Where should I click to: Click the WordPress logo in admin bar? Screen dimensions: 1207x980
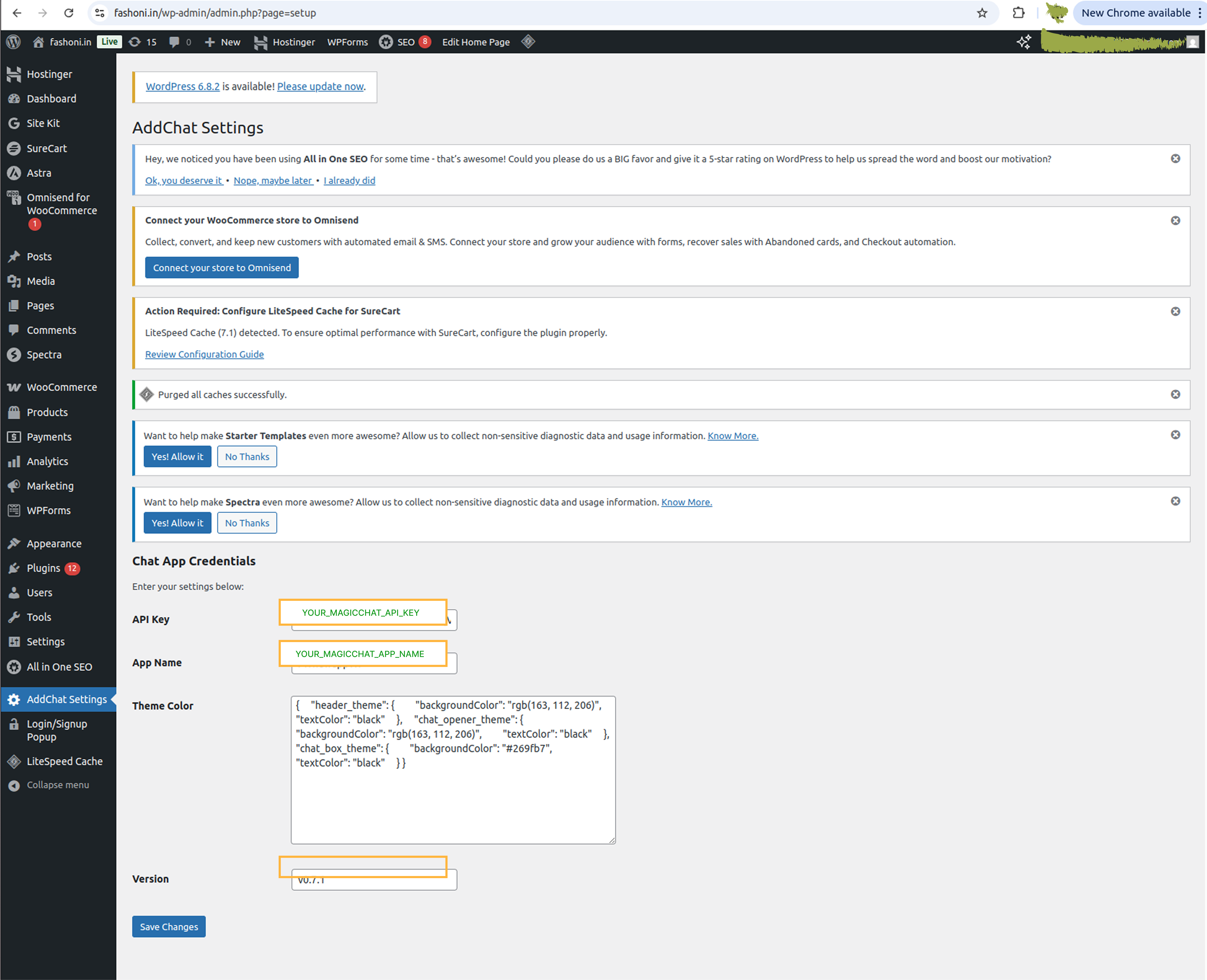click(x=14, y=42)
